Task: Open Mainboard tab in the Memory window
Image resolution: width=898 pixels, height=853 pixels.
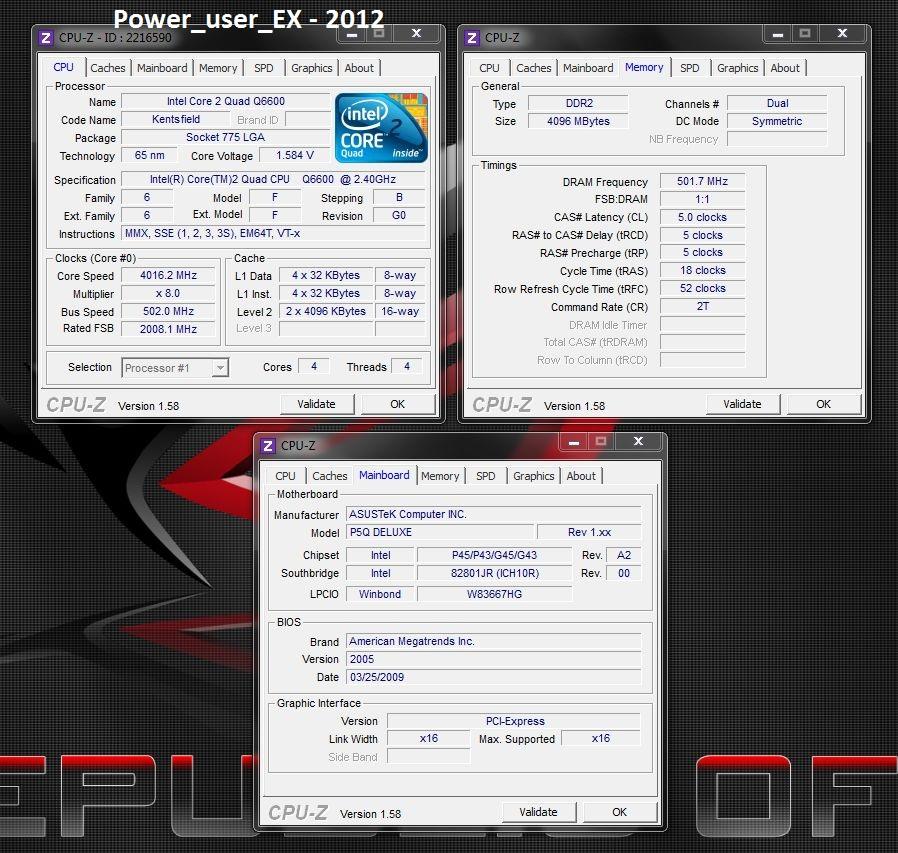Action: pos(588,68)
